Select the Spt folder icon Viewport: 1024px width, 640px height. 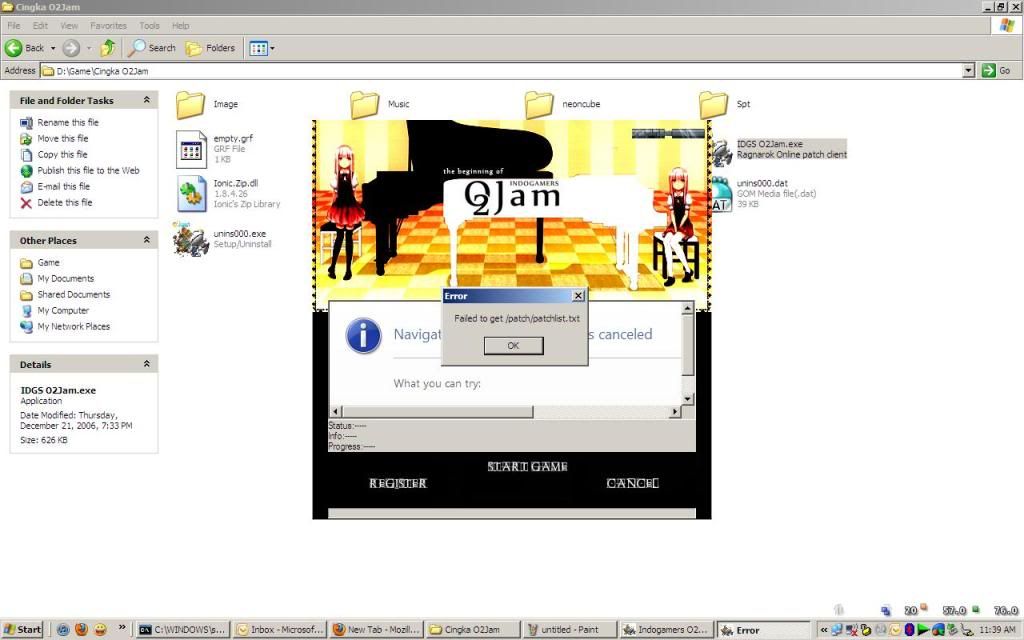tap(713, 104)
